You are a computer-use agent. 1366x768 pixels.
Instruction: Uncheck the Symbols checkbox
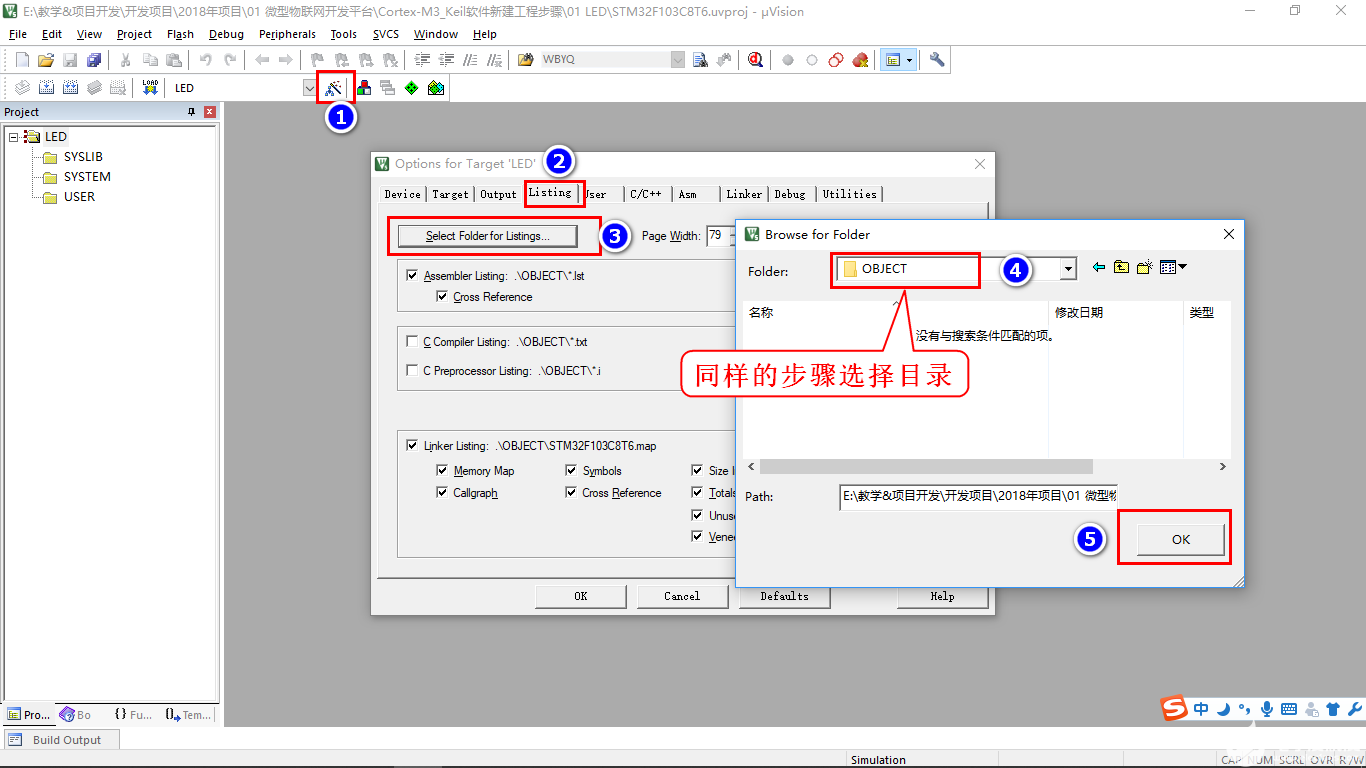[571, 470]
